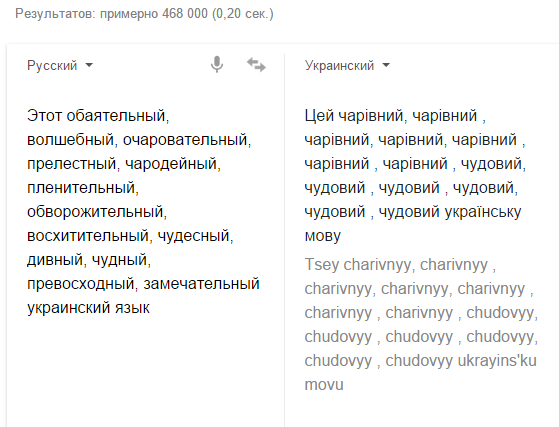
Task: Select the Украинский target language label
Action: 339,66
